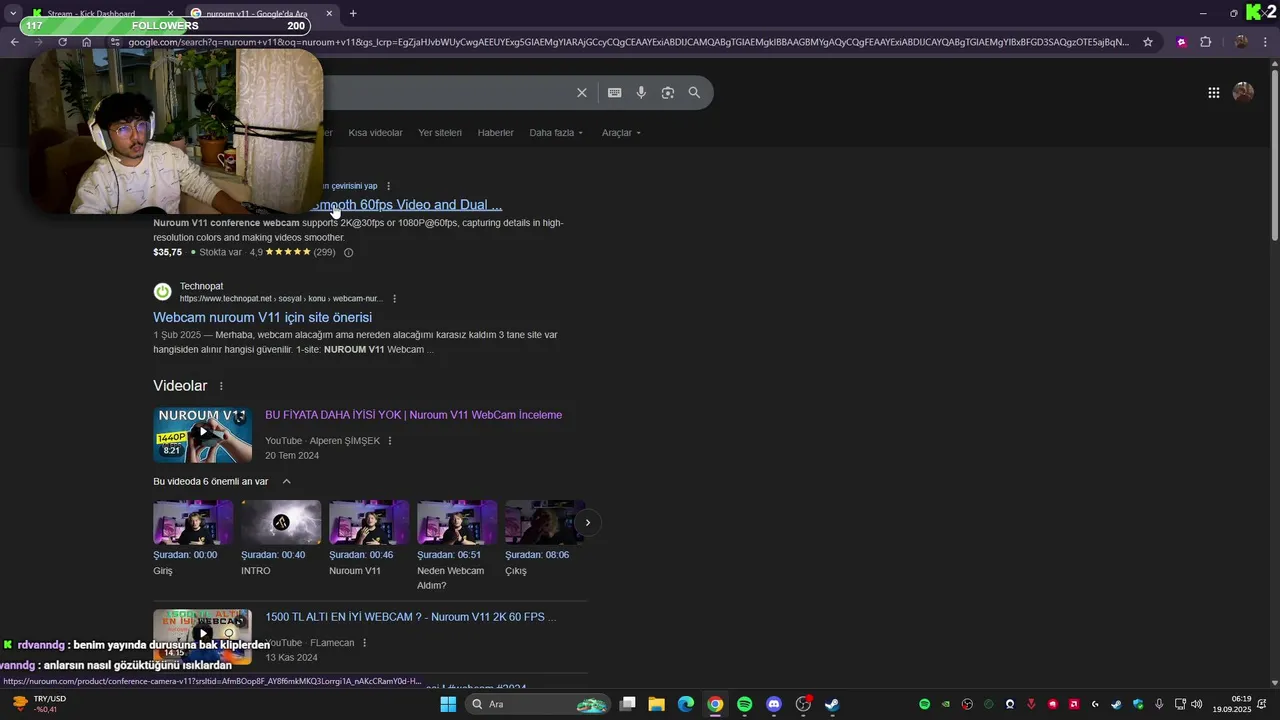Select the 'Haberler' filter

click(x=495, y=133)
